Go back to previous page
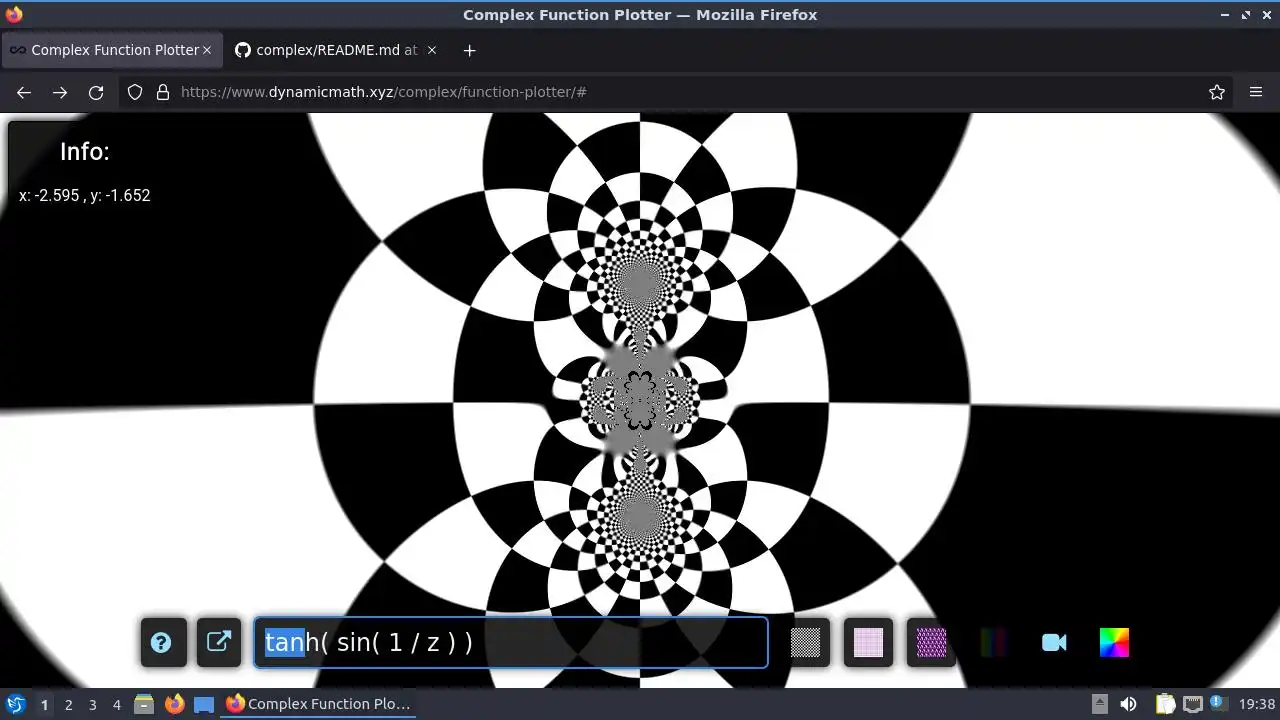The width and height of the screenshot is (1280, 720). pos(24,92)
